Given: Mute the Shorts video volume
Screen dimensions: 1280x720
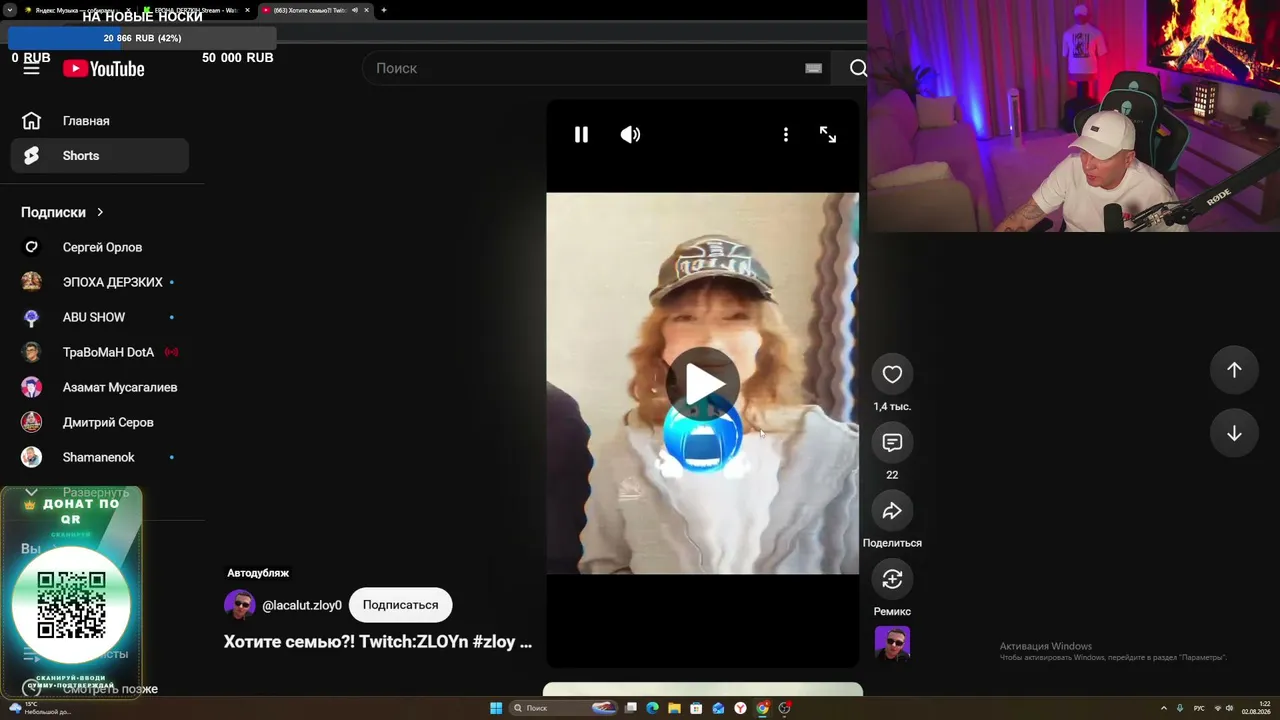Looking at the screenshot, I should click(x=630, y=134).
